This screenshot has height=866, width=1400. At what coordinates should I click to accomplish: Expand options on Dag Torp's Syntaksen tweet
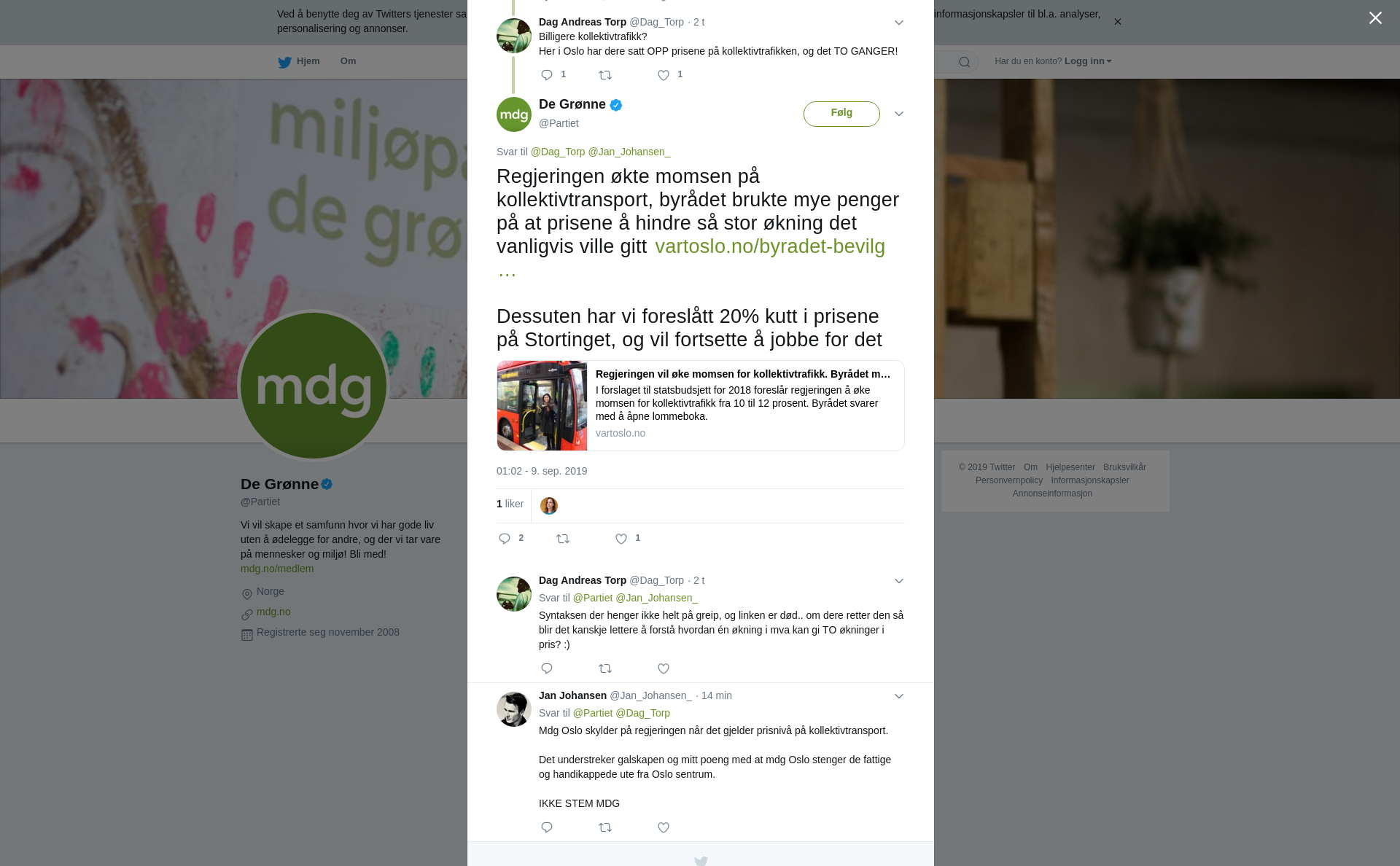(899, 581)
